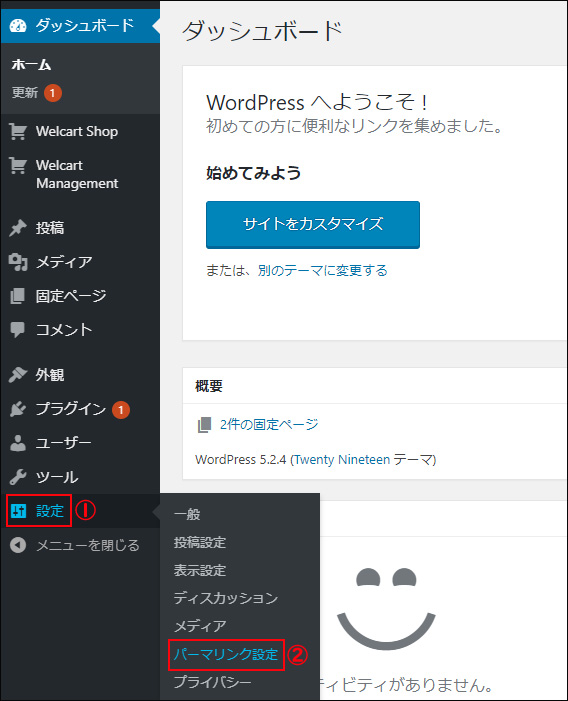Screen dimensions: 568x701
Task: Select 表示設定 in the settings flyout
Action: [x=200, y=570]
